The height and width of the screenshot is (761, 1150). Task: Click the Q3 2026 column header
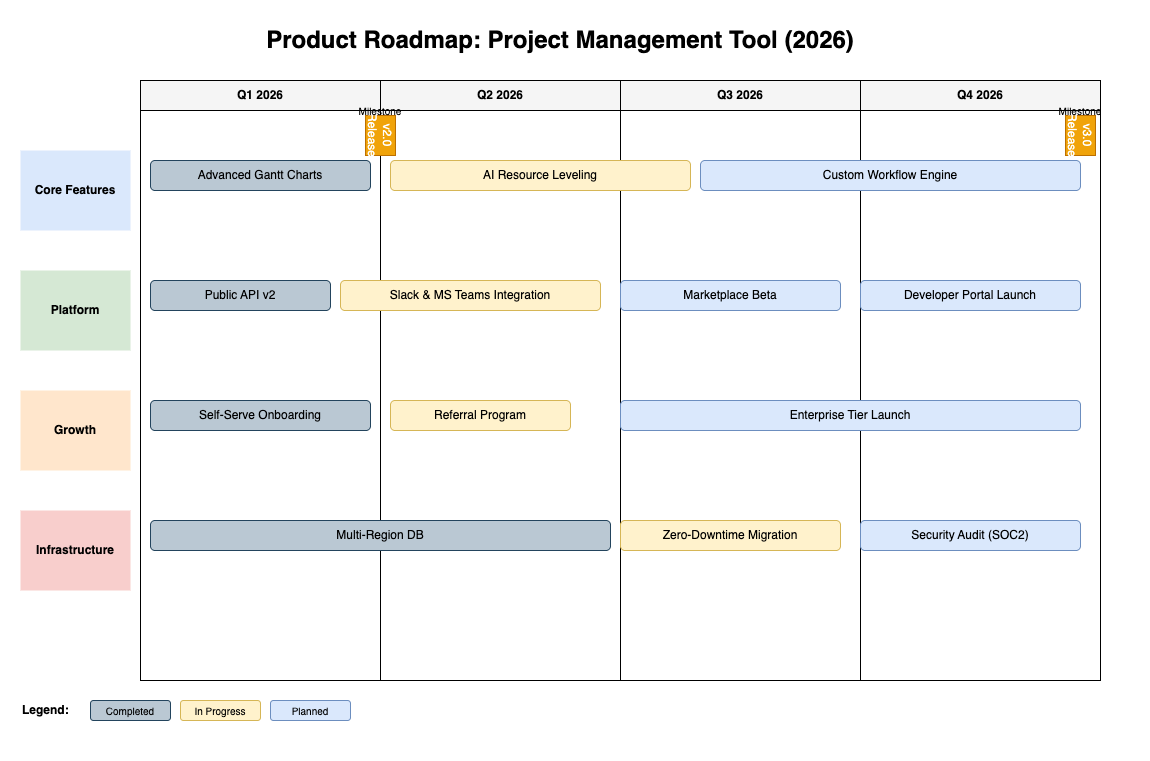740,95
